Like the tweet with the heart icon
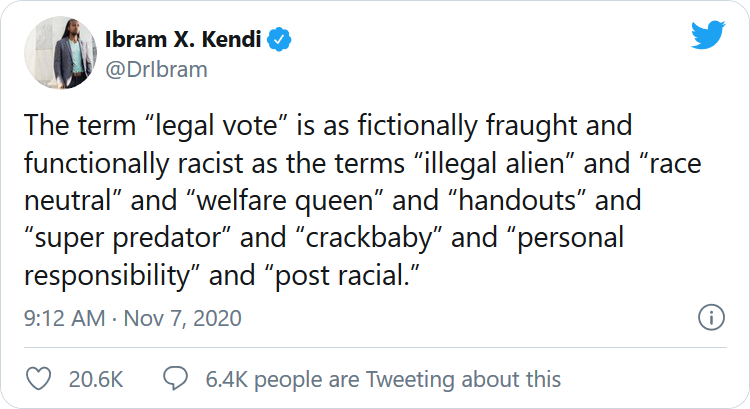Image resolution: width=750 pixels, height=409 pixels. pyautogui.click(x=38, y=379)
